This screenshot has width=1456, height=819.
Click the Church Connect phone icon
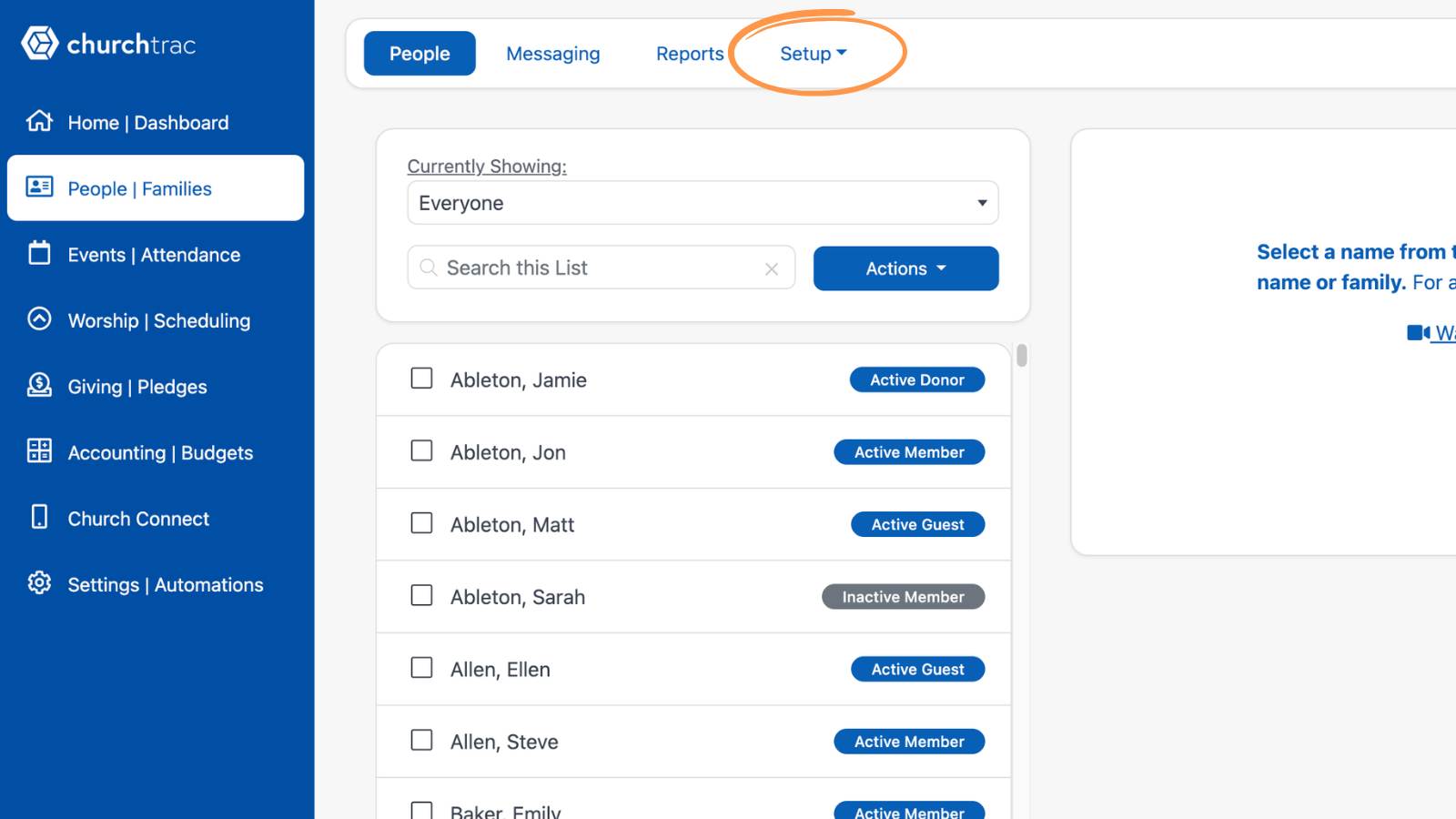tap(39, 517)
